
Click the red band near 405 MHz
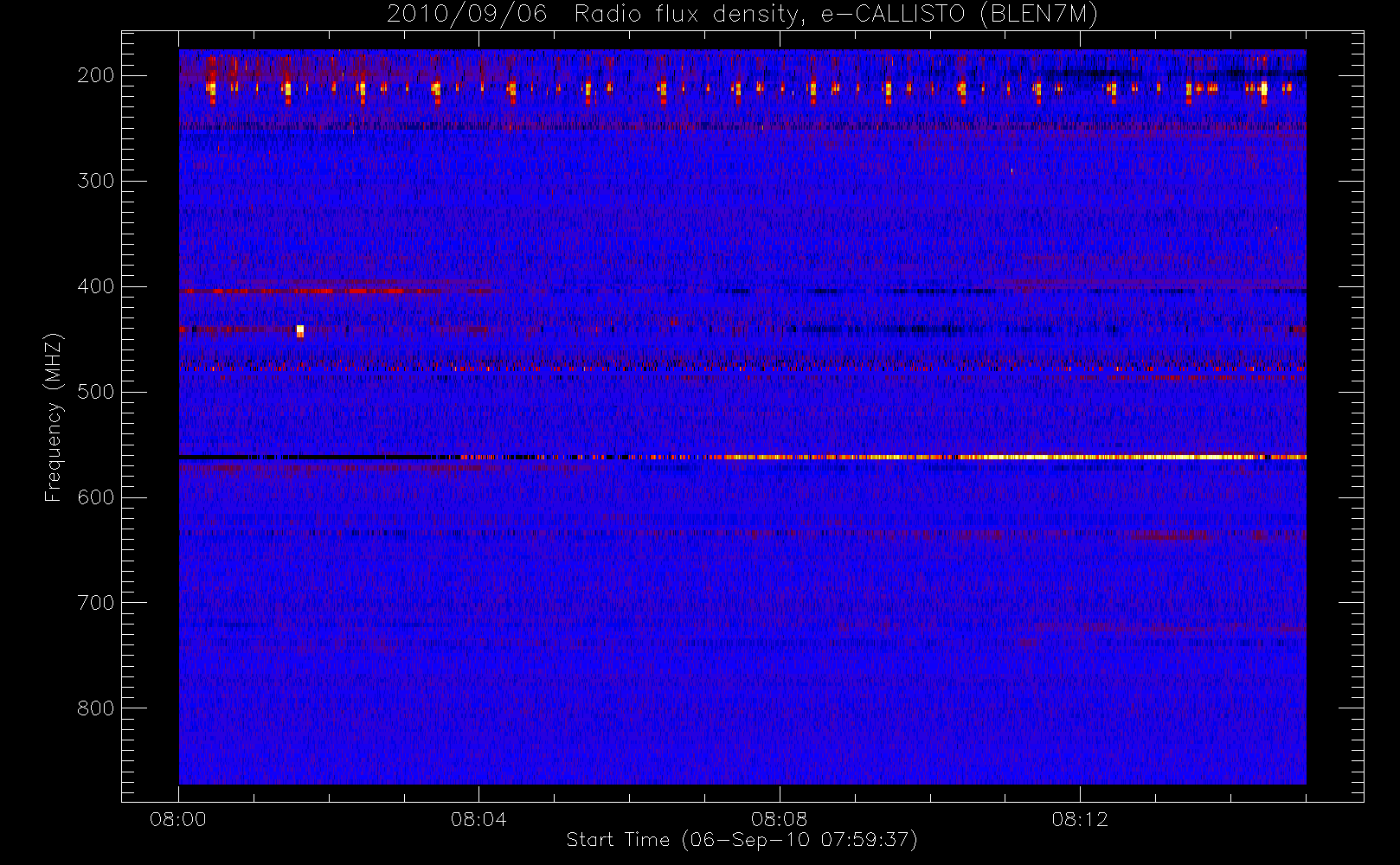click(303, 292)
